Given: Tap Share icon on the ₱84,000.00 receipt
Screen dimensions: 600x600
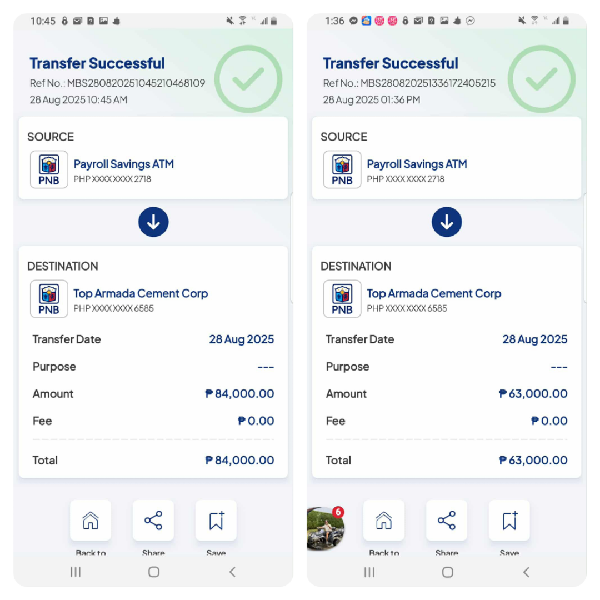Looking at the screenshot, I should [153, 521].
